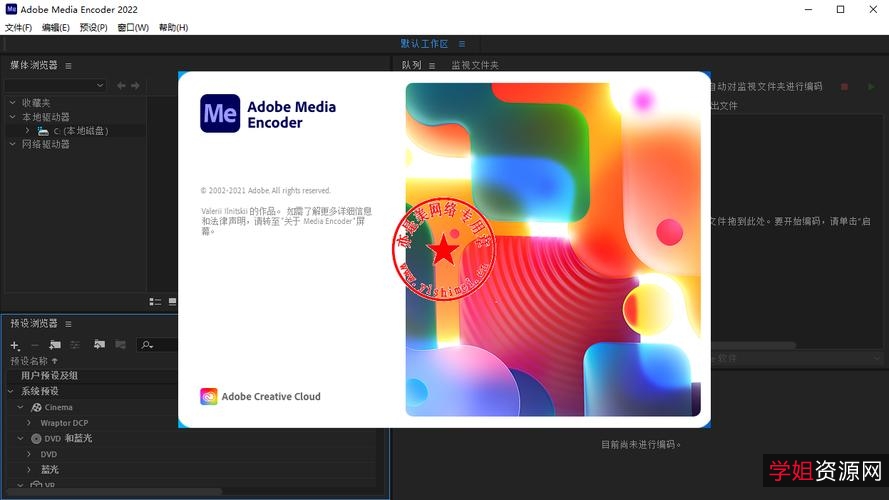Image resolution: width=889 pixels, height=500 pixels.
Task: Collapse the Cinema preset group
Action: [20, 407]
